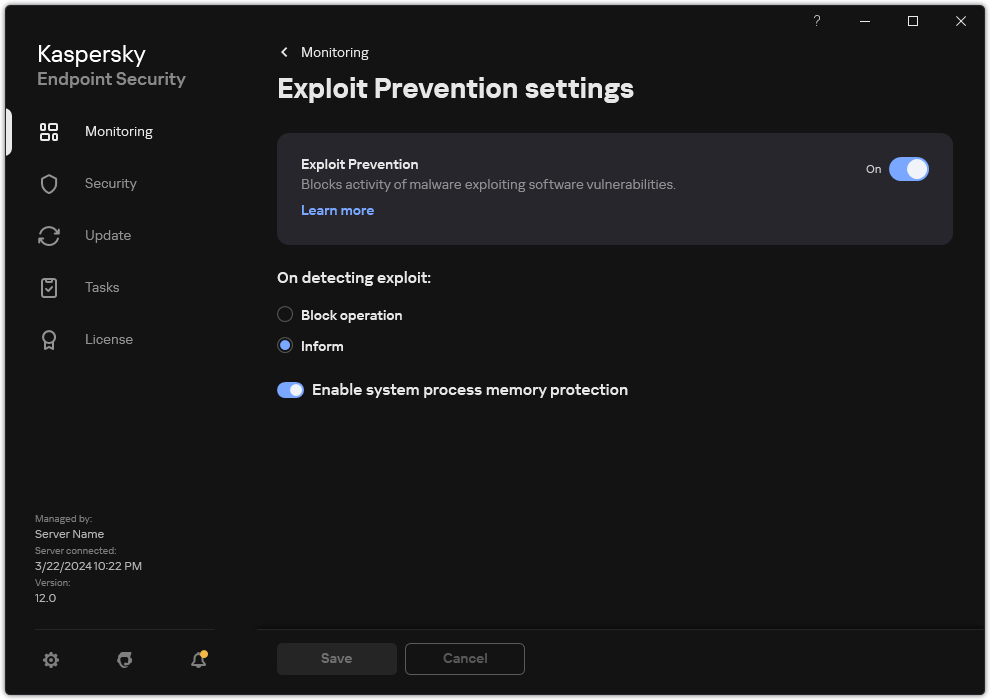Viewport: 990px width, 700px height.
Task: Open notifications bell with alert badge
Action: coord(197,660)
